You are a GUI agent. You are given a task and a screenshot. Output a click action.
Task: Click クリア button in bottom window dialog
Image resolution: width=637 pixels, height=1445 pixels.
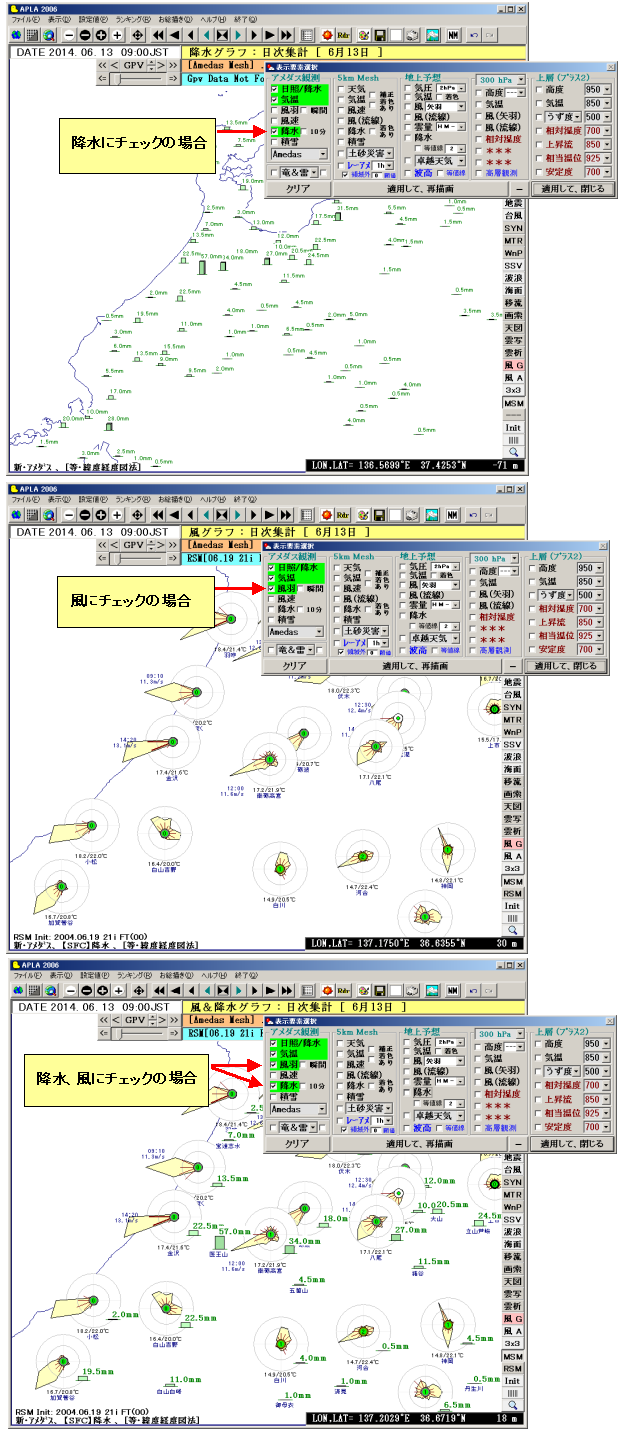(298, 1144)
